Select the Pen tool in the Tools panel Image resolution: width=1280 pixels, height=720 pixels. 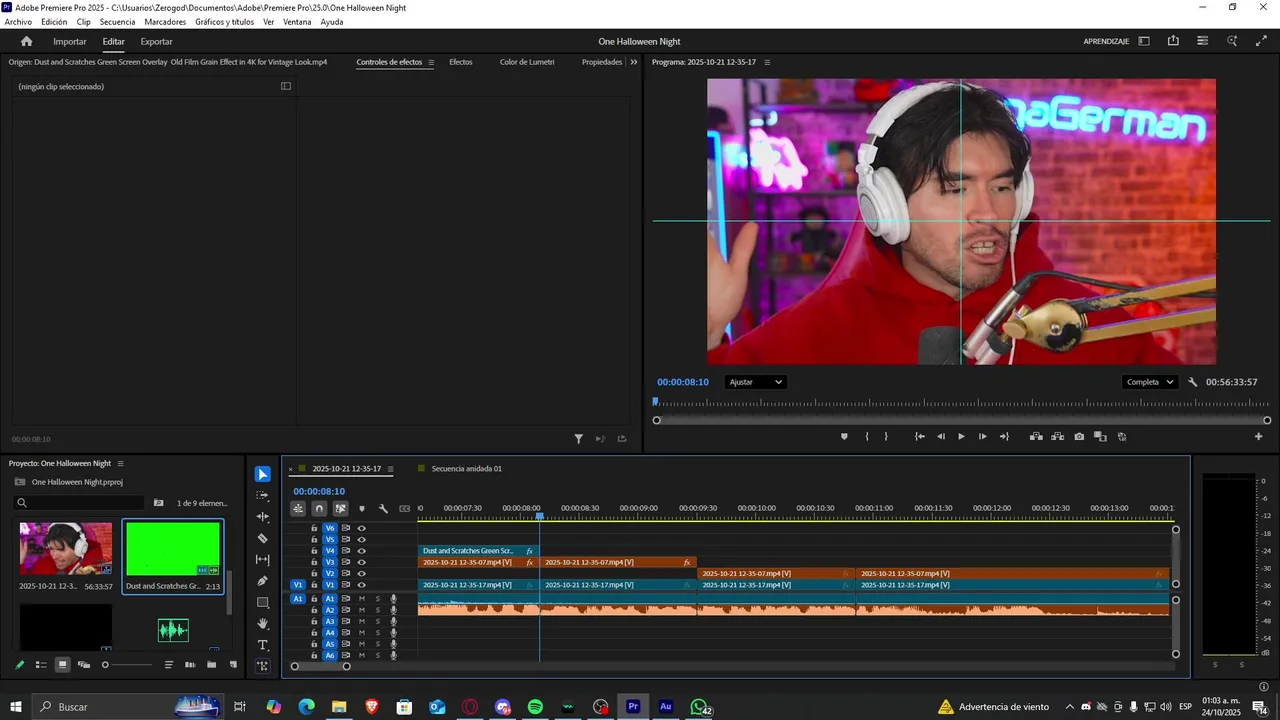pos(263,581)
